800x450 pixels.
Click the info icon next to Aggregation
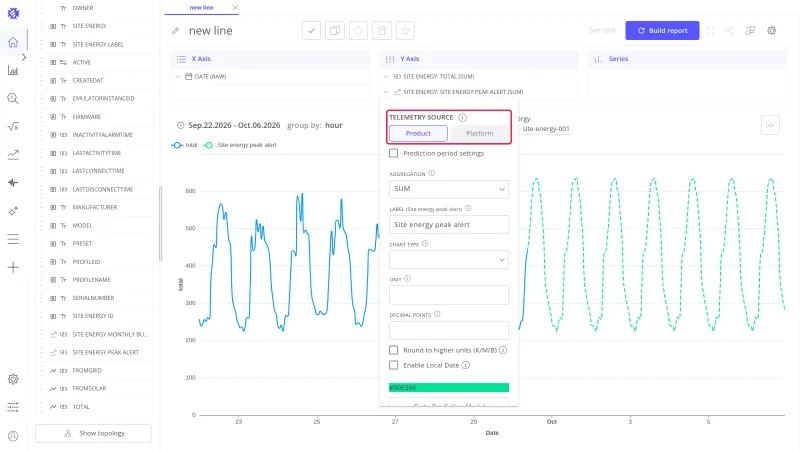(x=432, y=173)
